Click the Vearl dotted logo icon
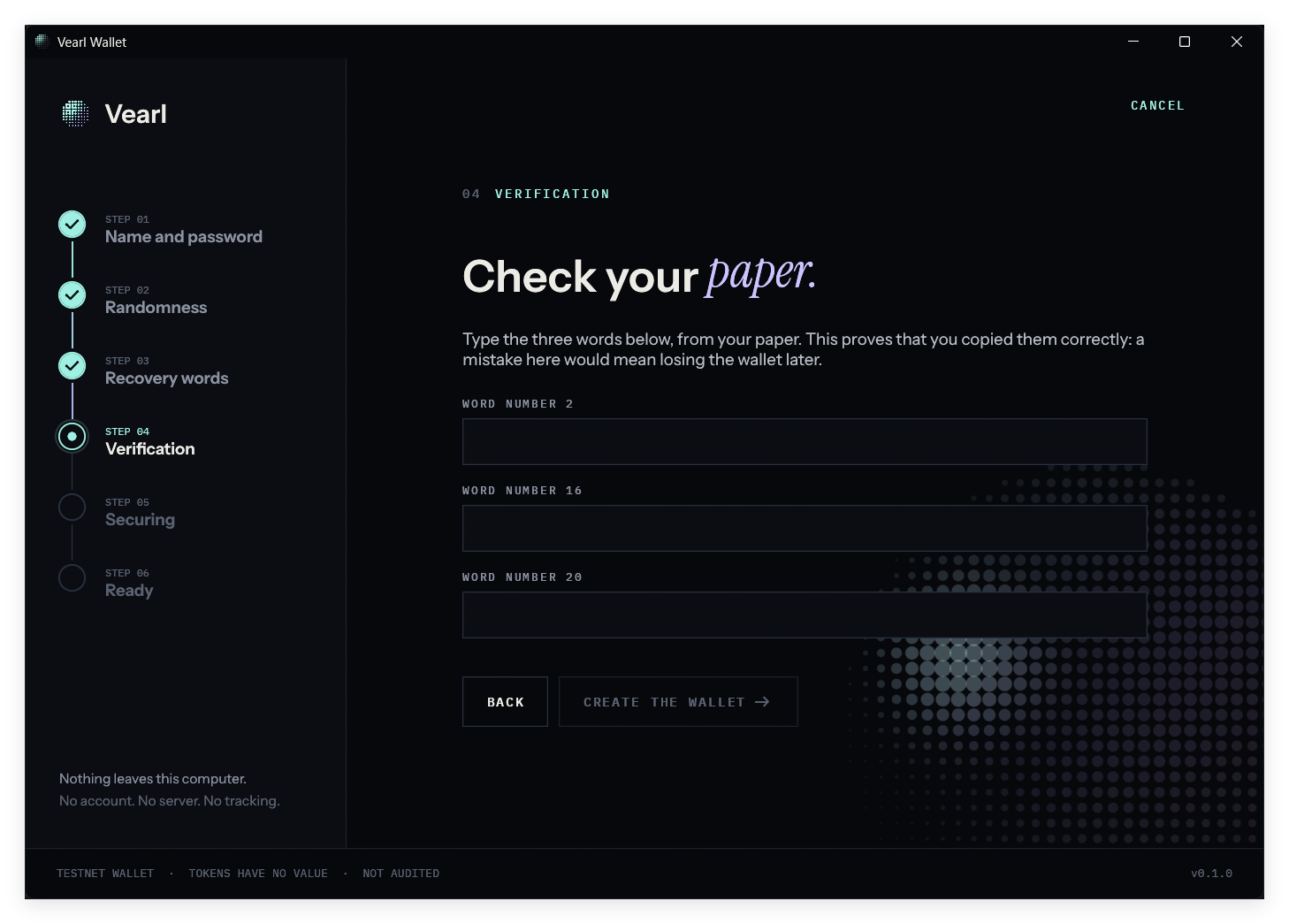The height and width of the screenshot is (924, 1289). click(x=75, y=113)
